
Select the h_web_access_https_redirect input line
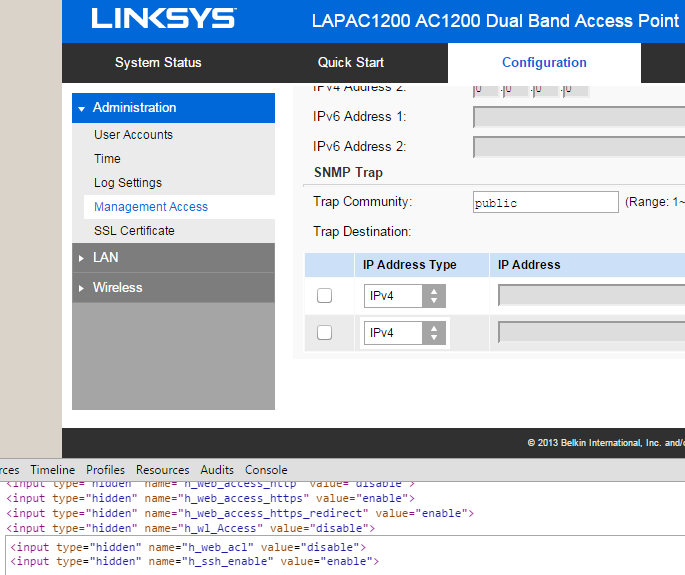240,513
